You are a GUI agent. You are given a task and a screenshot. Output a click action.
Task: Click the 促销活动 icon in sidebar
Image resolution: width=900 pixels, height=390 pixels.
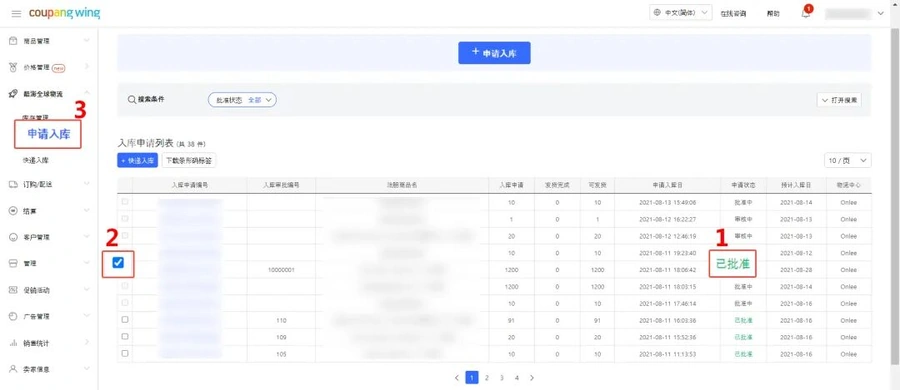[x=13, y=290]
